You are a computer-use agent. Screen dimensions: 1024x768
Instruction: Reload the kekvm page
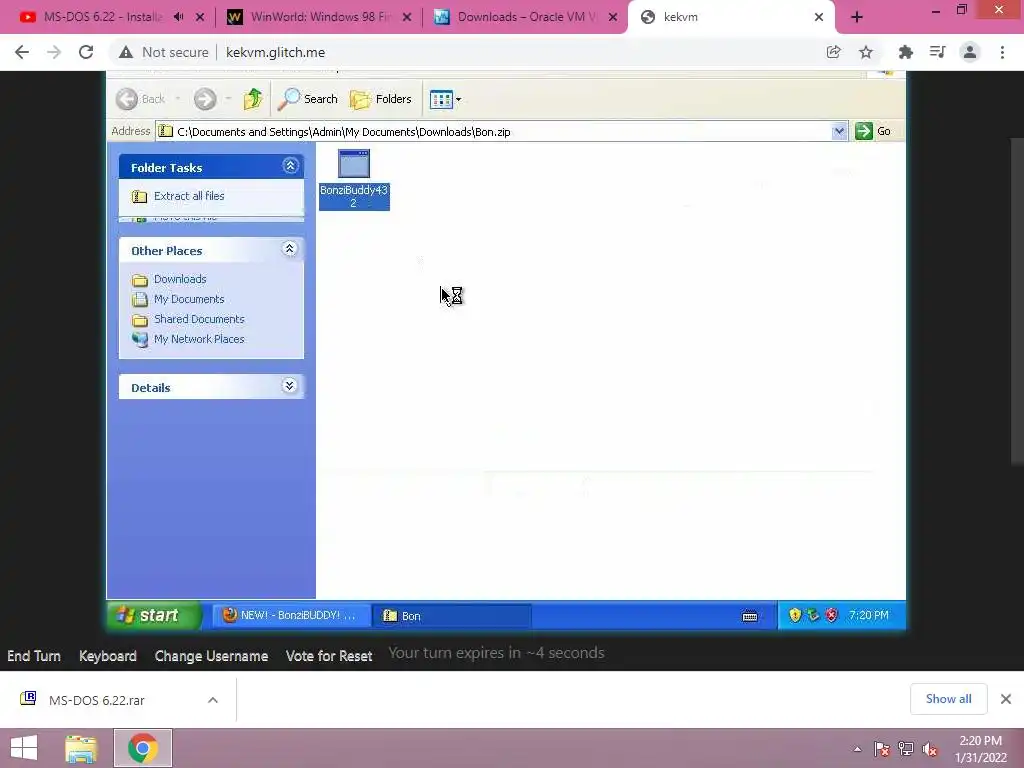tap(86, 52)
